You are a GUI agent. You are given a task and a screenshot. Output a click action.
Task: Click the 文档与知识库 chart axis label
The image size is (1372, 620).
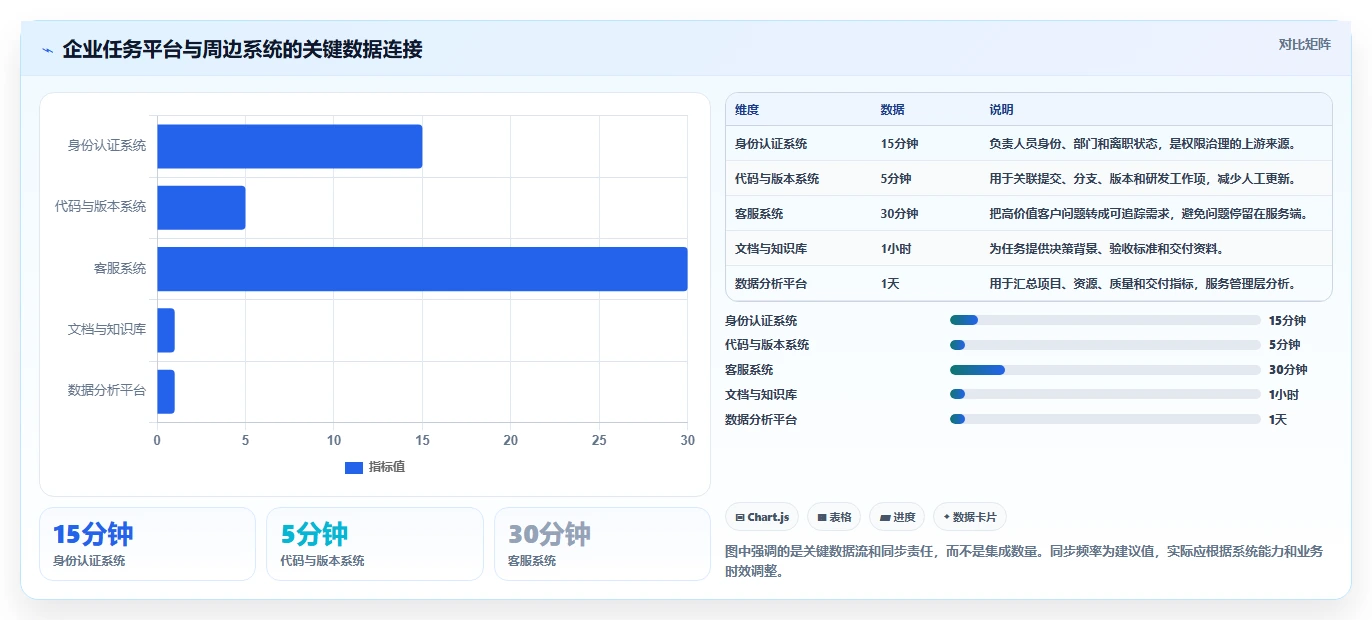click(x=106, y=330)
